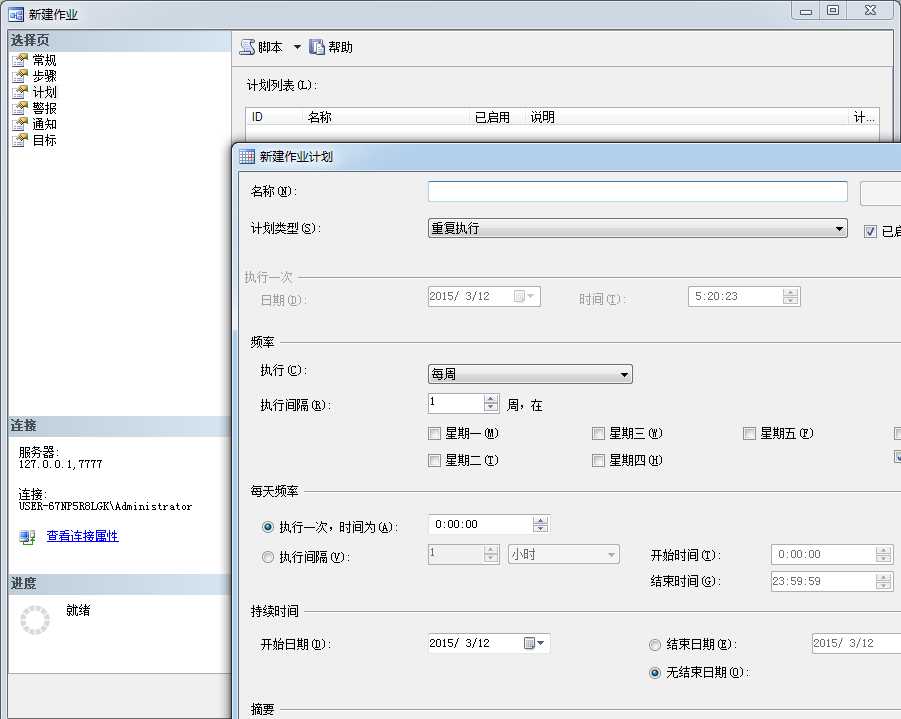Click the 查看连接属性 link

coord(82,536)
